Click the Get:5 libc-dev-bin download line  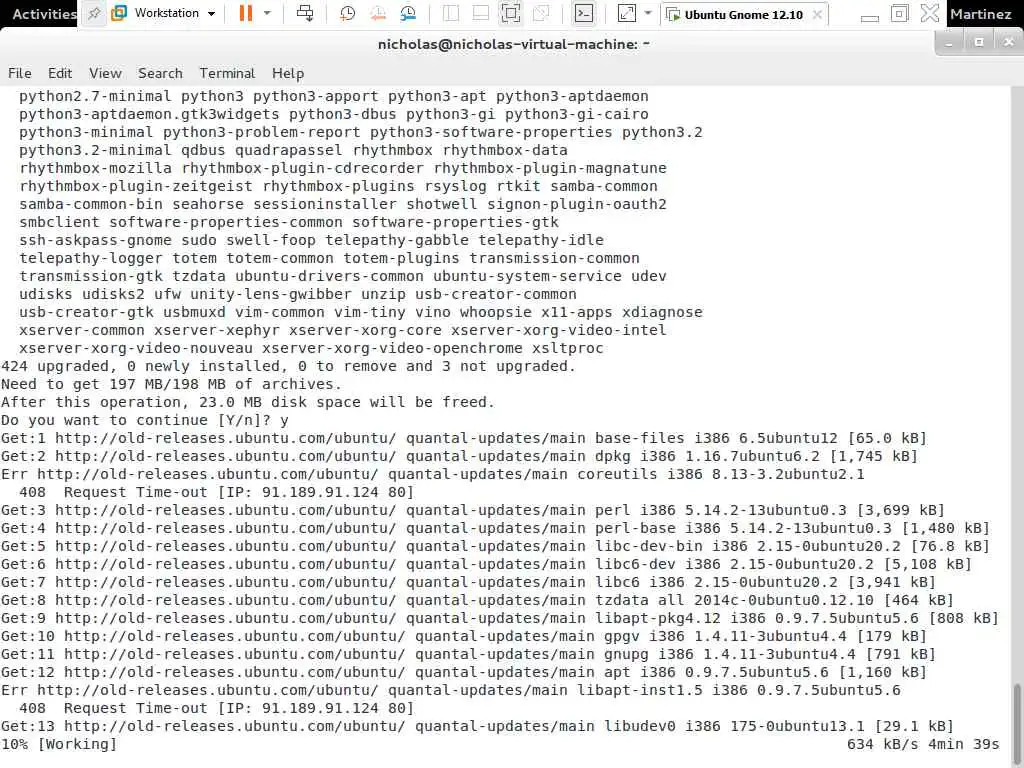495,546
